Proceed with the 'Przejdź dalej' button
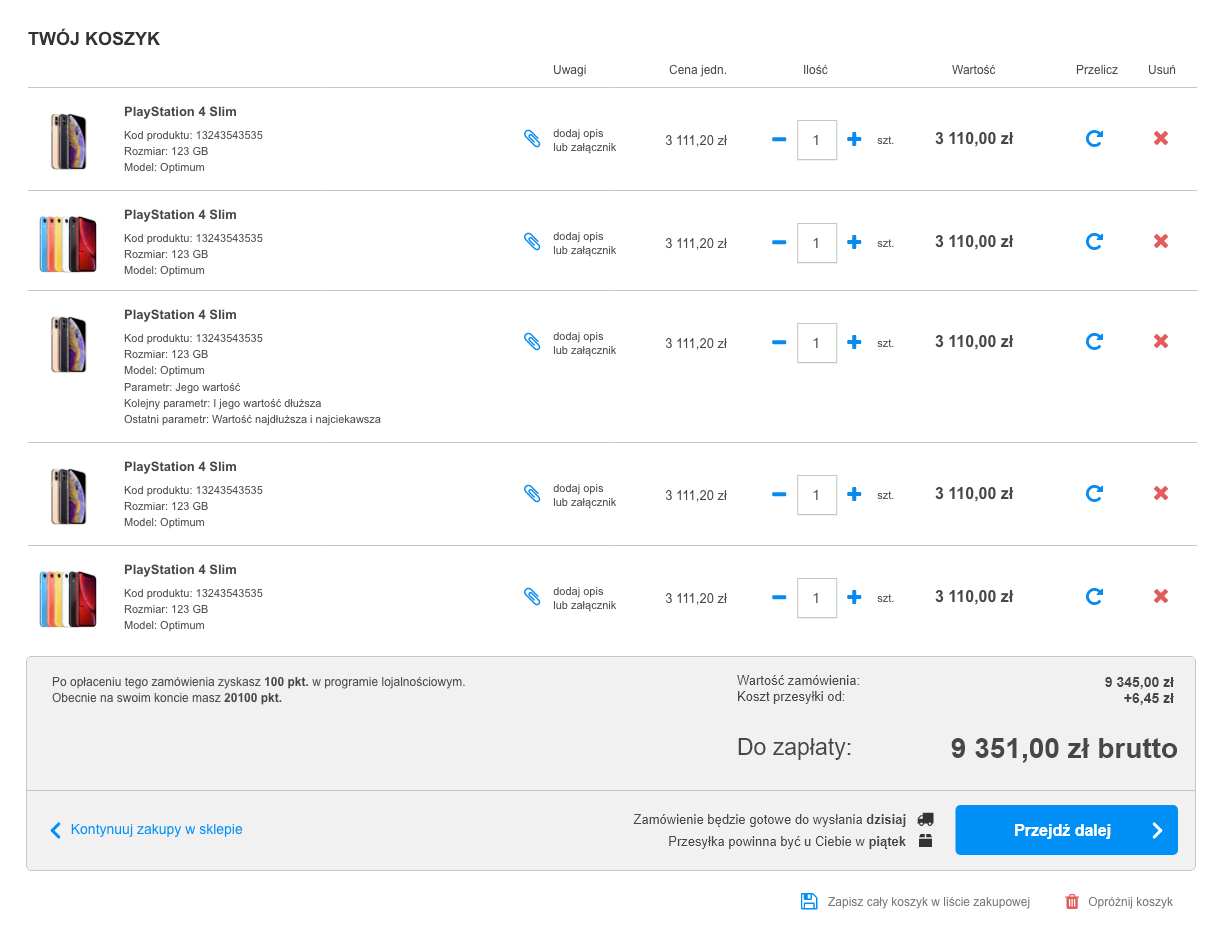 click(x=1066, y=830)
